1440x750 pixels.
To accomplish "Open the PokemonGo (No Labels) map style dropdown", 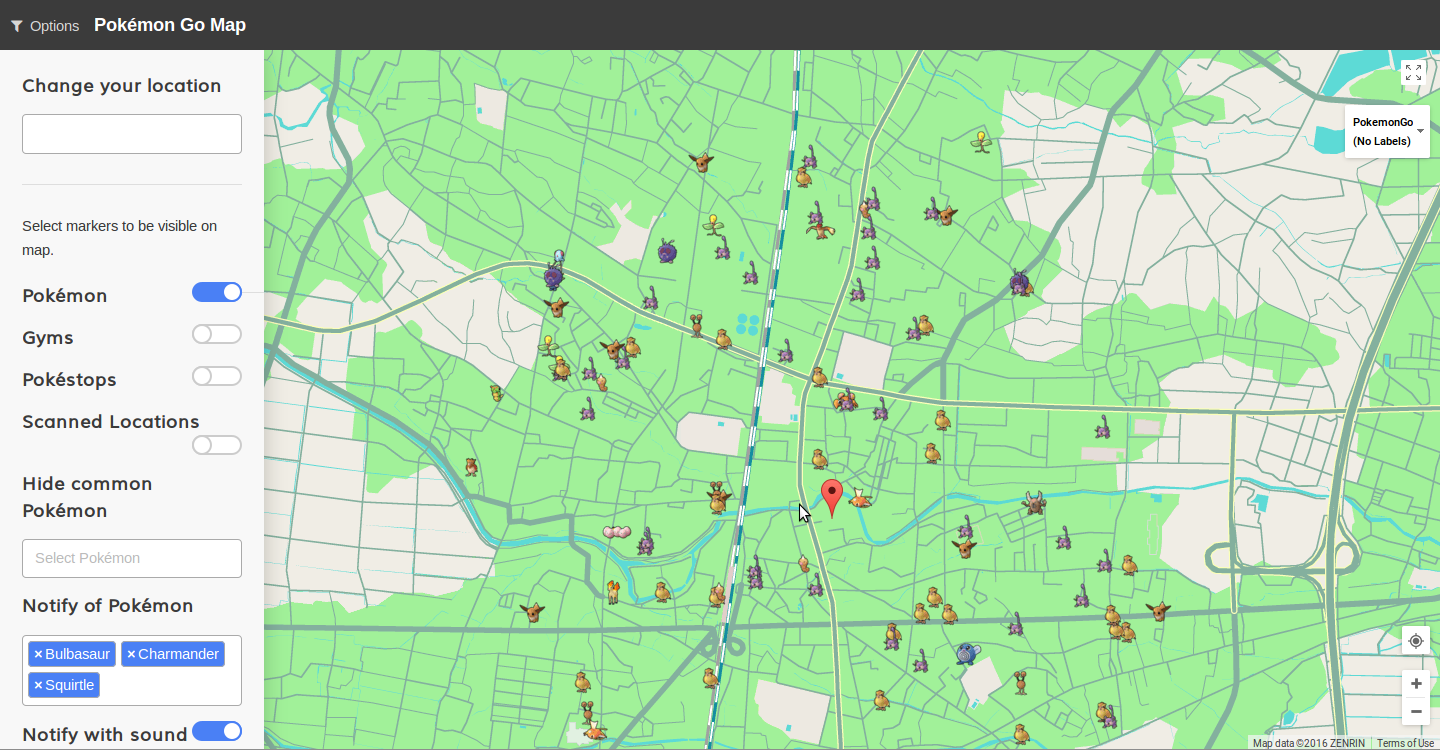I will [x=1387, y=131].
